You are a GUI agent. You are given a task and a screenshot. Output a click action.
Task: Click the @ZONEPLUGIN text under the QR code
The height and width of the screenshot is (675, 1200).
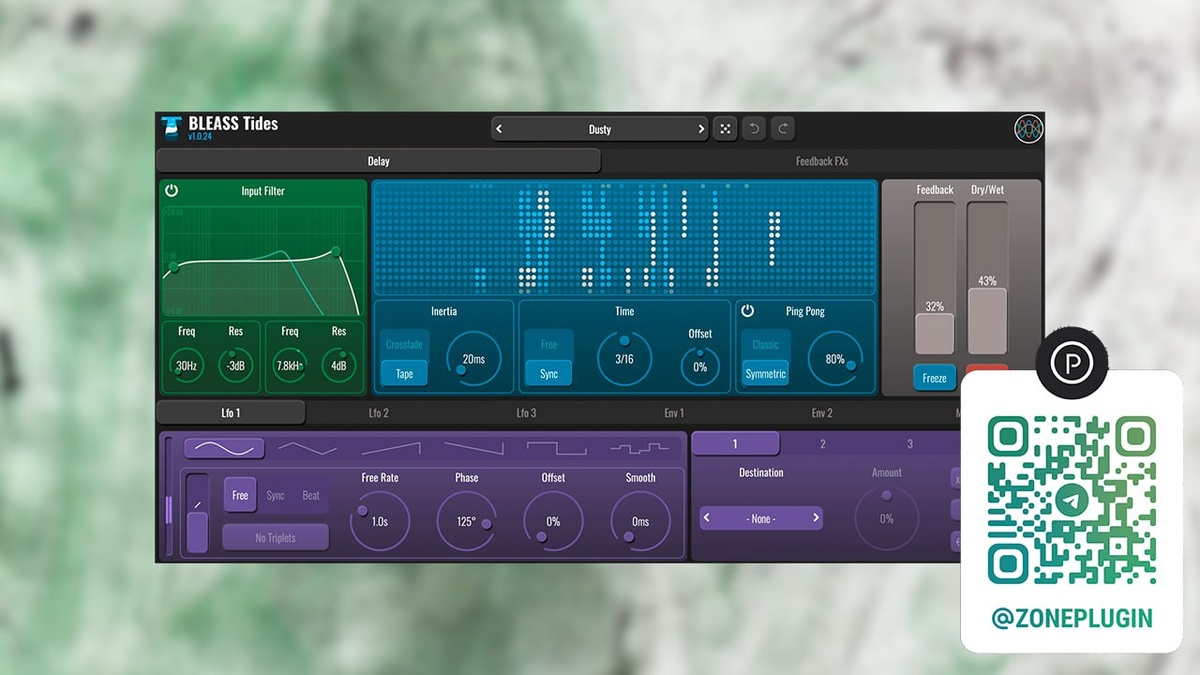click(x=1072, y=618)
